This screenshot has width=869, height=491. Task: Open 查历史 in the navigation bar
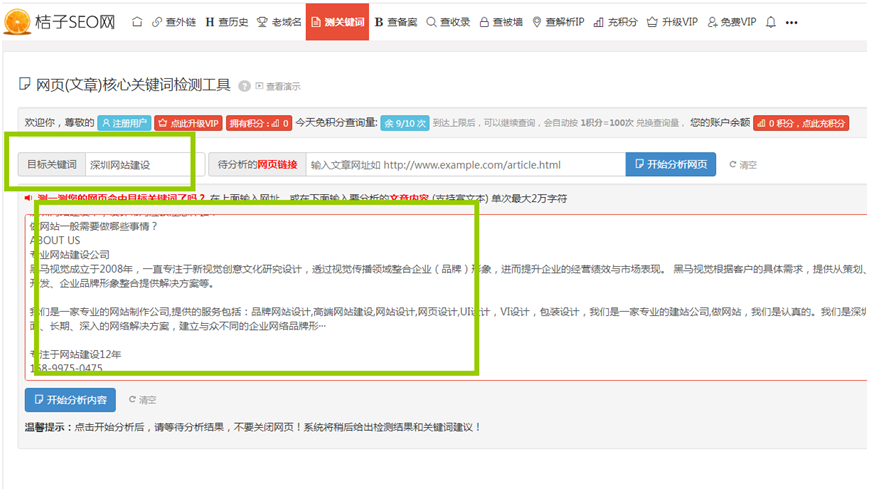[x=226, y=22]
